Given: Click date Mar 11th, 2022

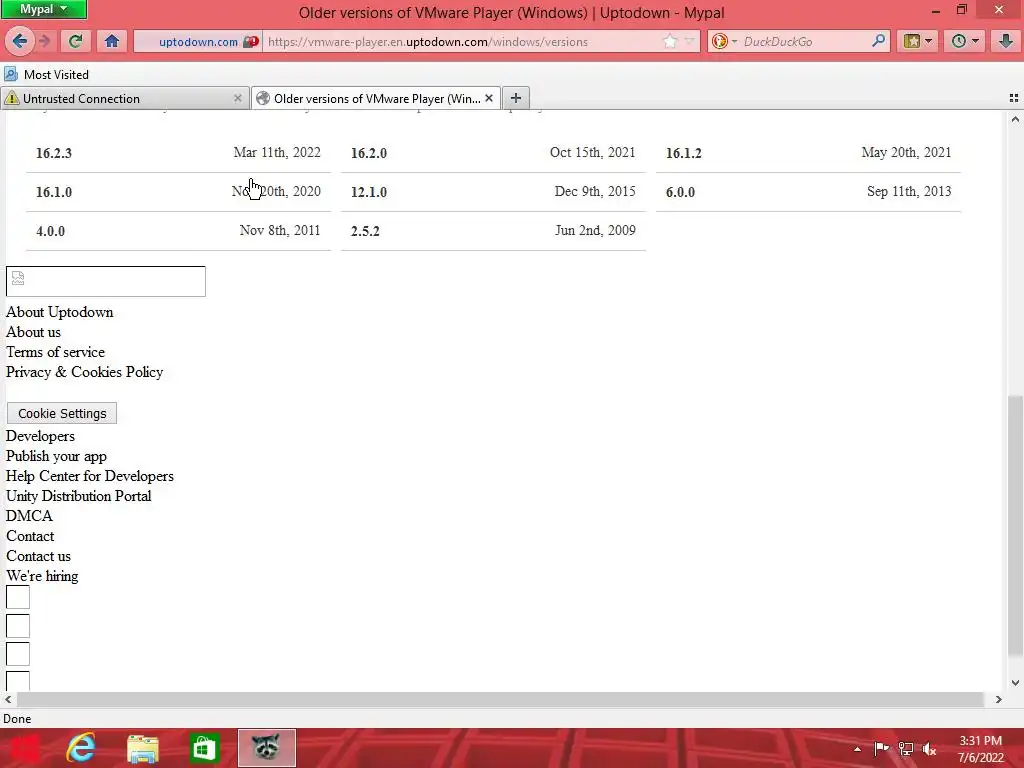Looking at the screenshot, I should pyautogui.click(x=277, y=152).
